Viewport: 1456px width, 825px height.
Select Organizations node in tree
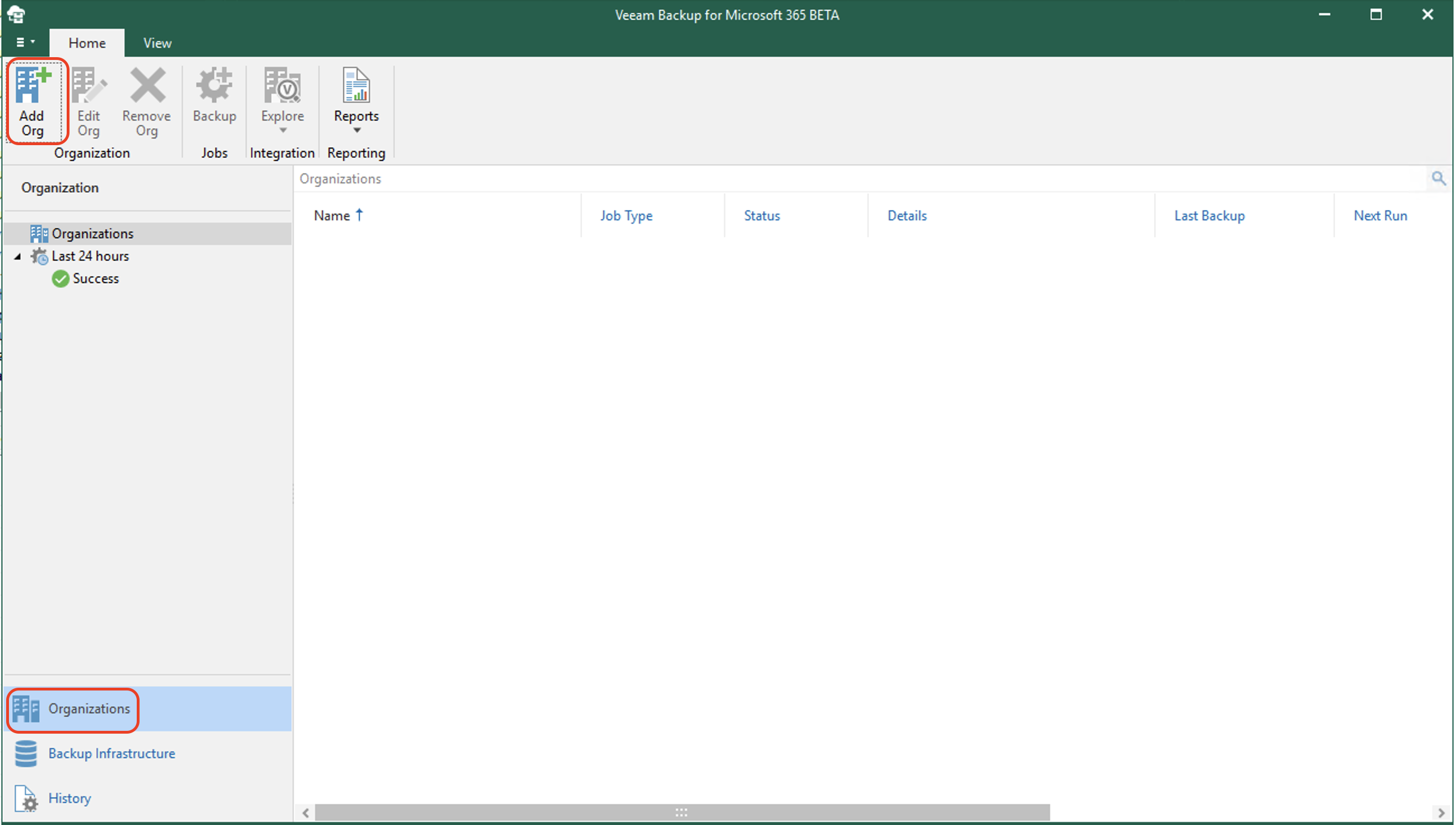147,234
